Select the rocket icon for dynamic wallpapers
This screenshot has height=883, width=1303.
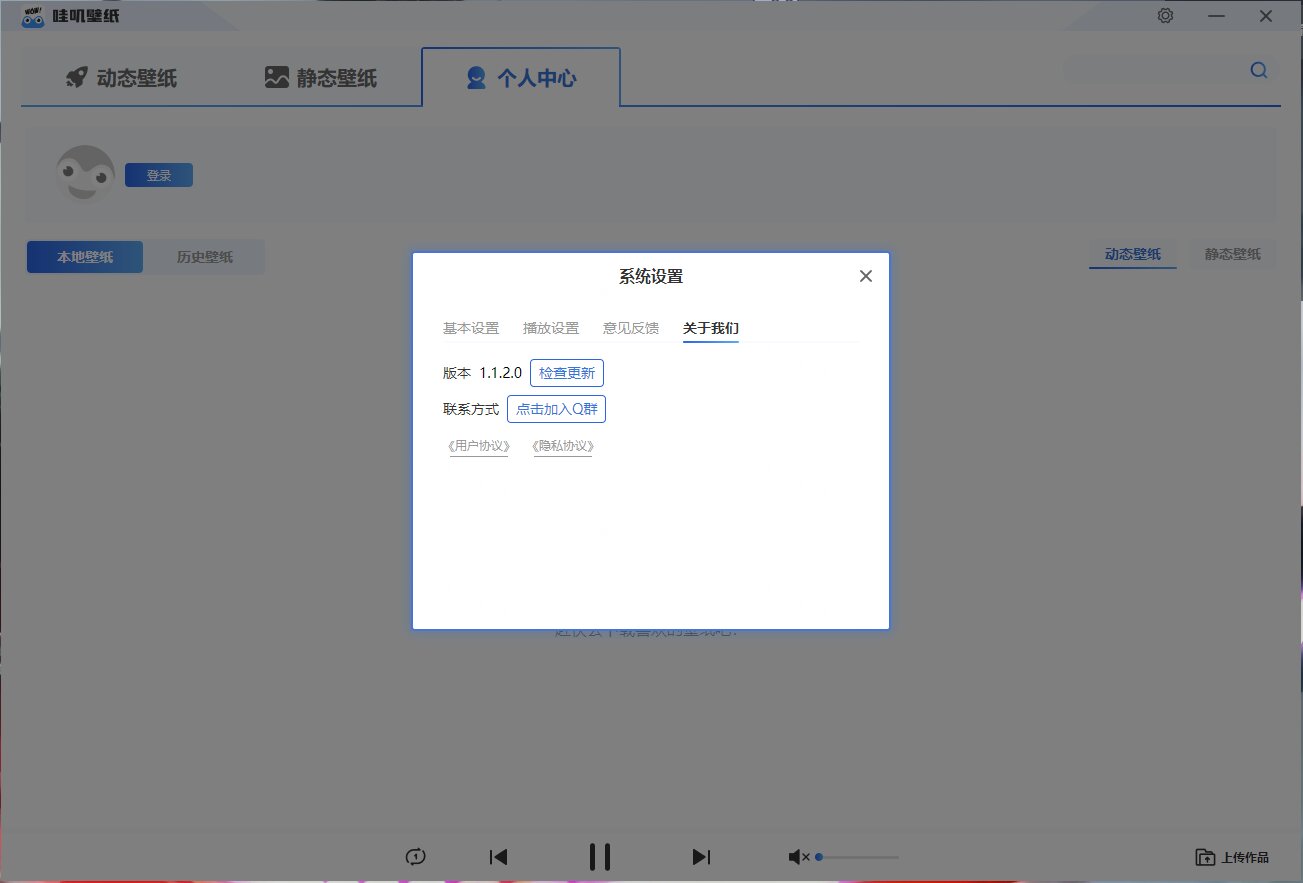point(77,77)
